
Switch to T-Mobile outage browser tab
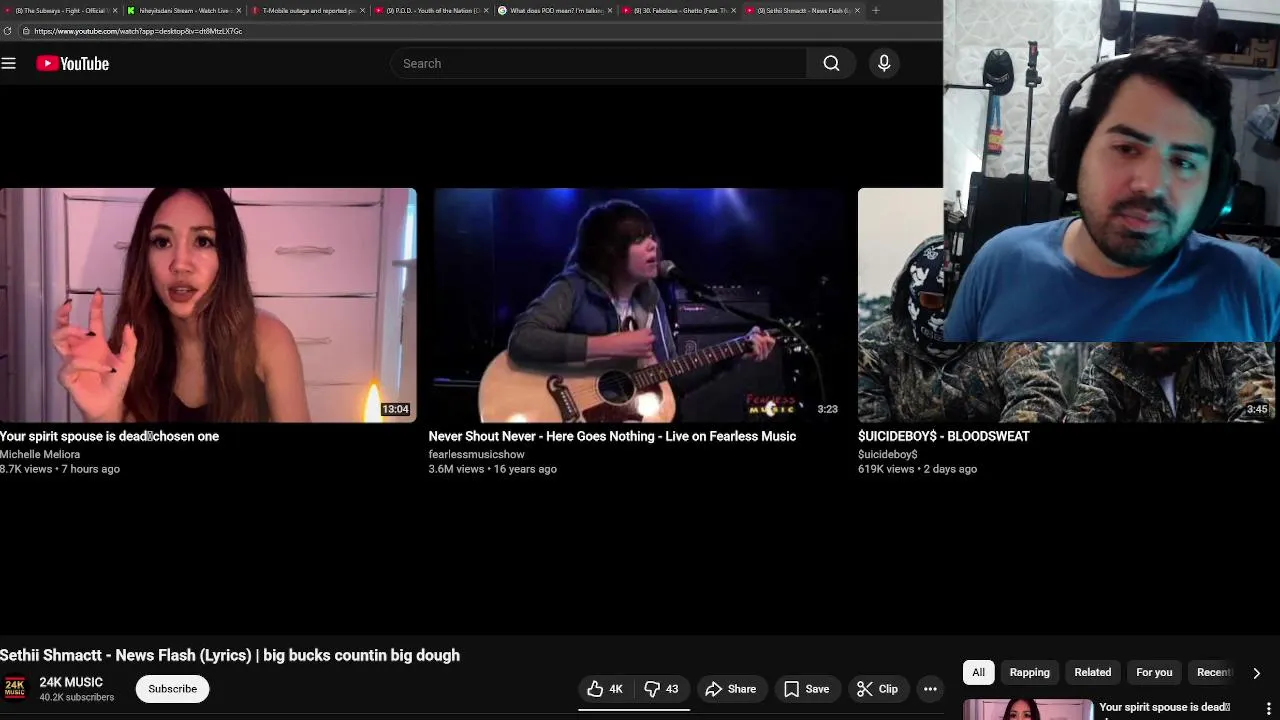[x=306, y=10]
